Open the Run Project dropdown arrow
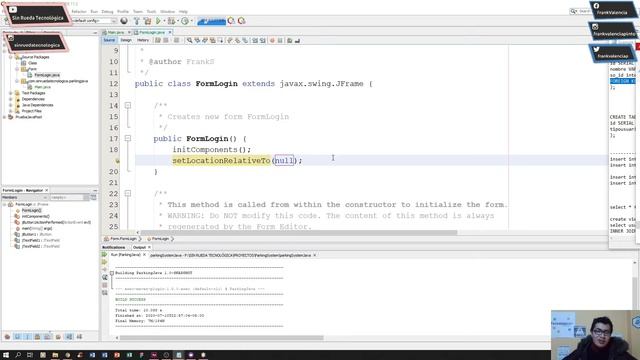 164,21
